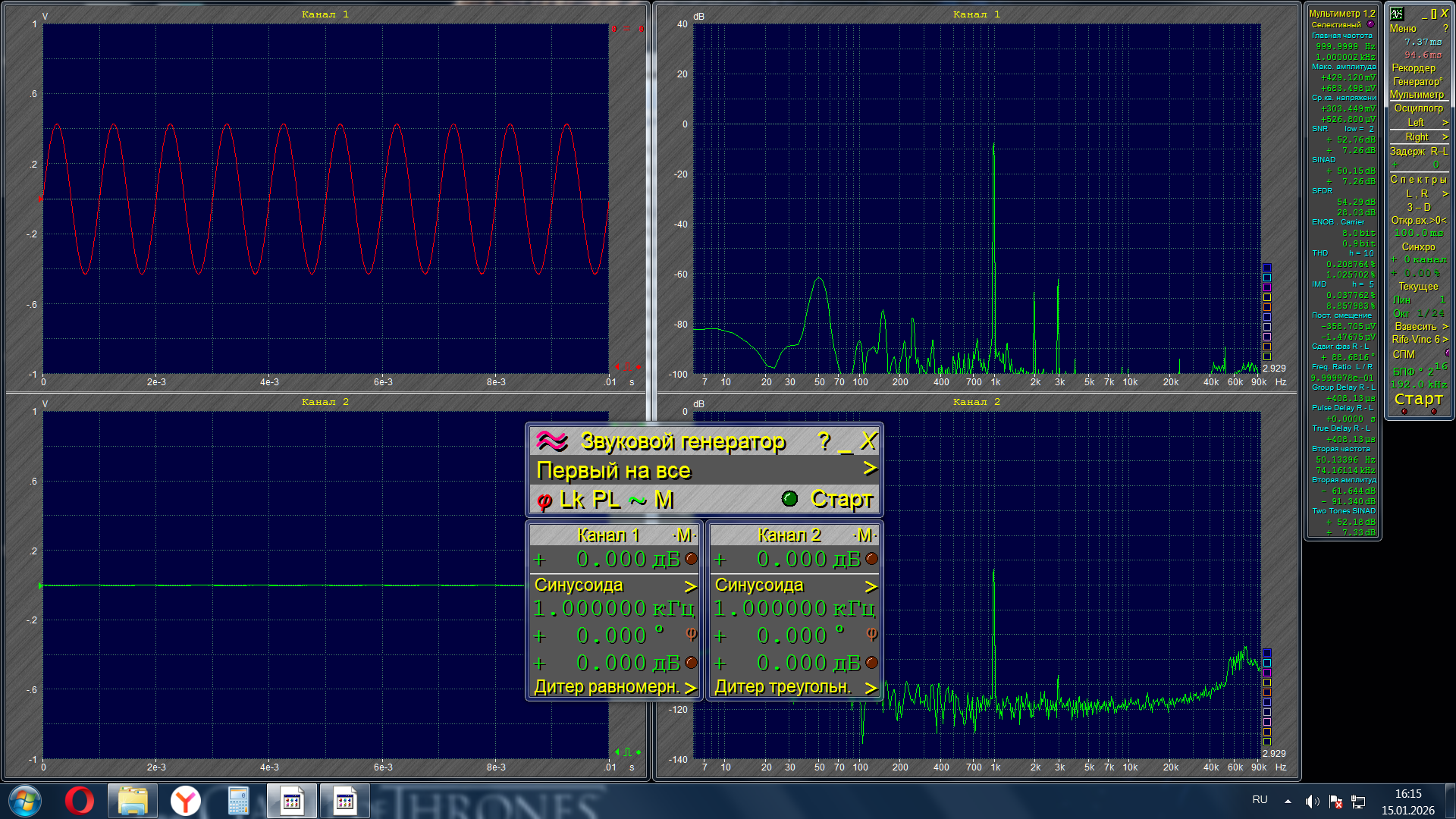Toggle the Selective mode indicator in Multimeter
The width and height of the screenshot is (1456, 819).
pyautogui.click(x=1370, y=24)
